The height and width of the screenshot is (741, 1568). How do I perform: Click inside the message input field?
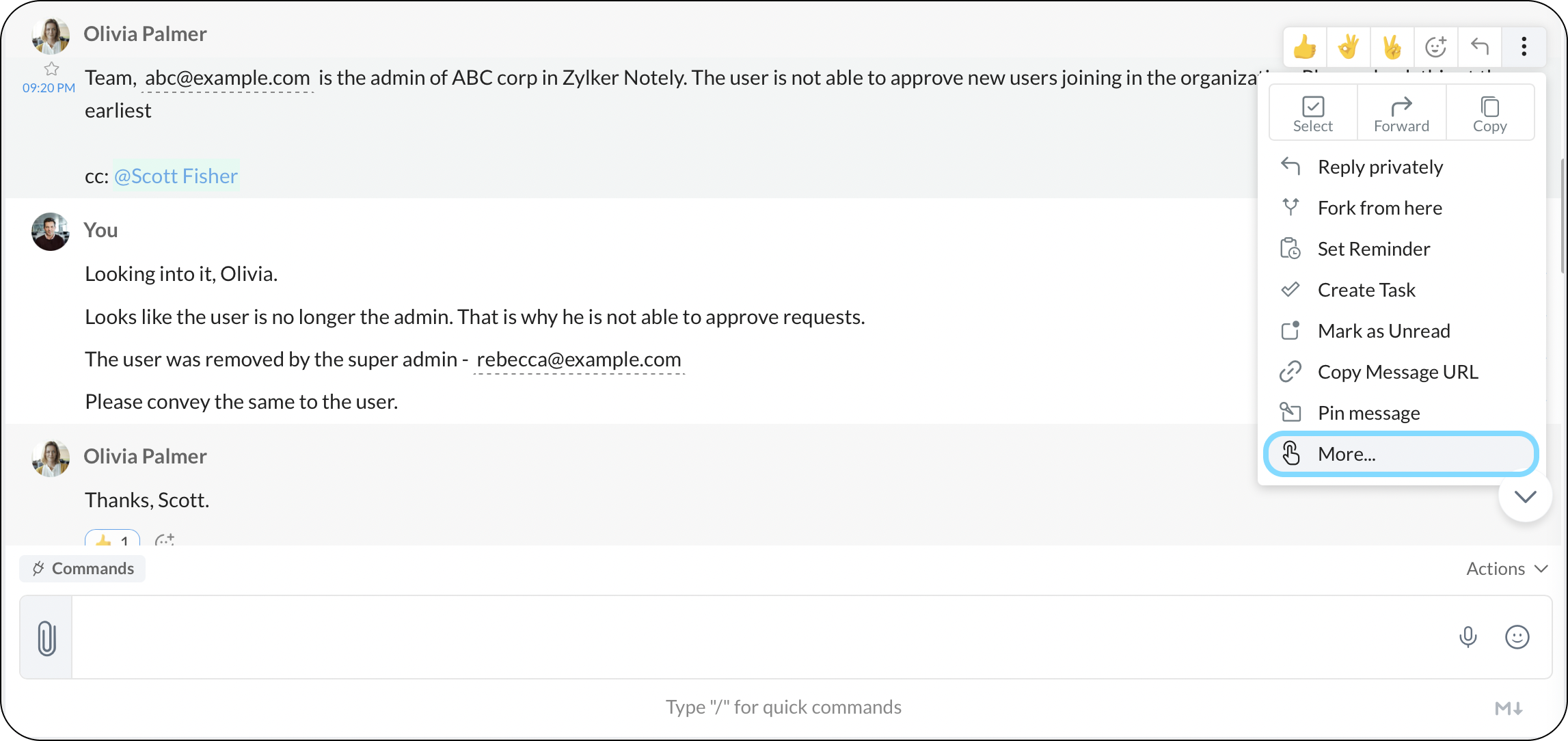(752, 637)
